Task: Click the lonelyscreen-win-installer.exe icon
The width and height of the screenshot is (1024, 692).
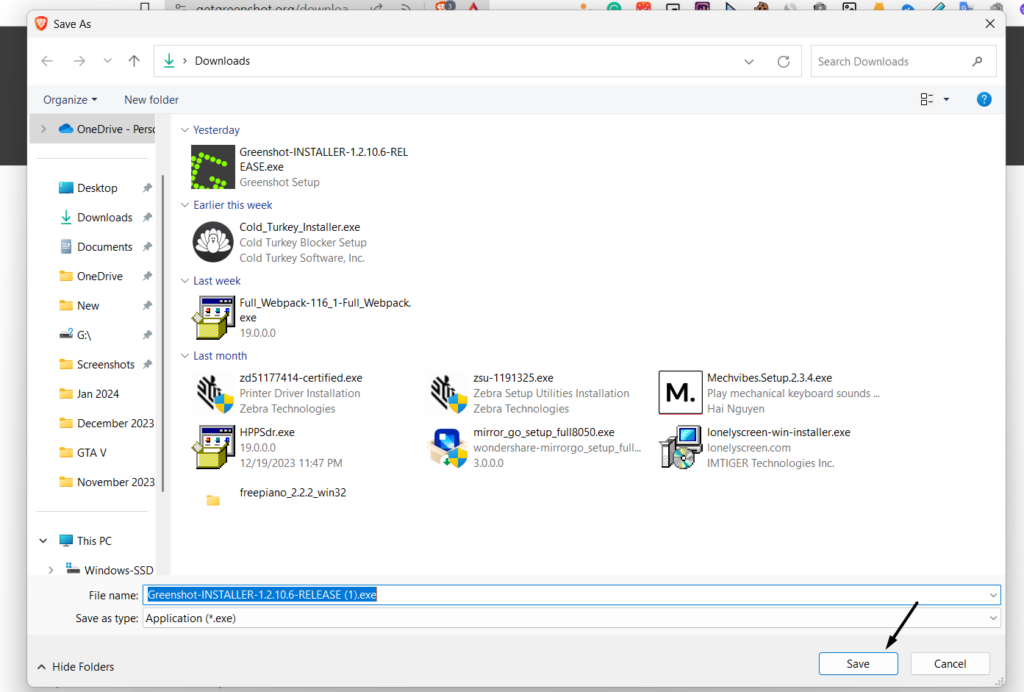Action: click(680, 447)
